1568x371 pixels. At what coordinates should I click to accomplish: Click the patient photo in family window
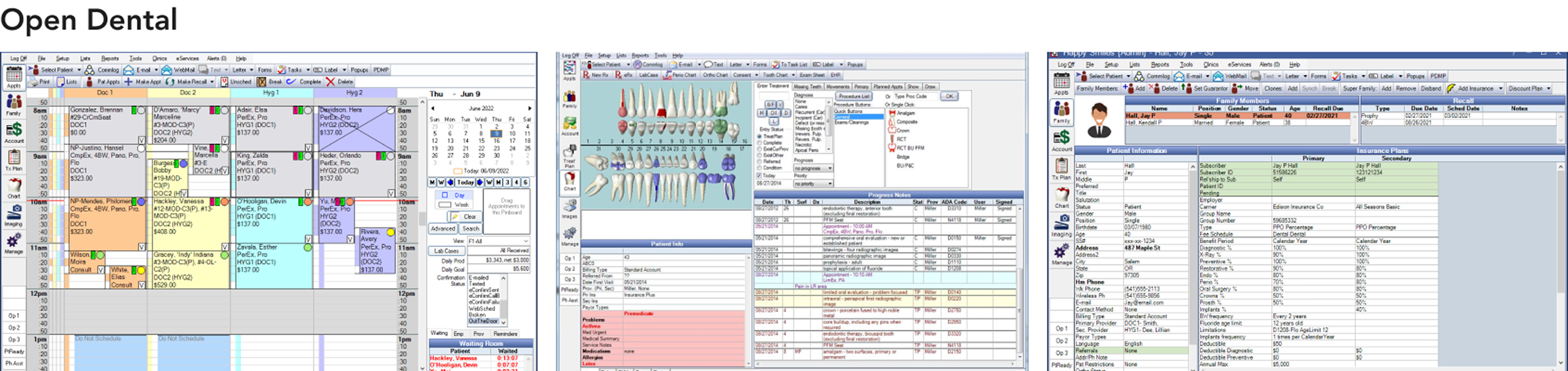1099,119
